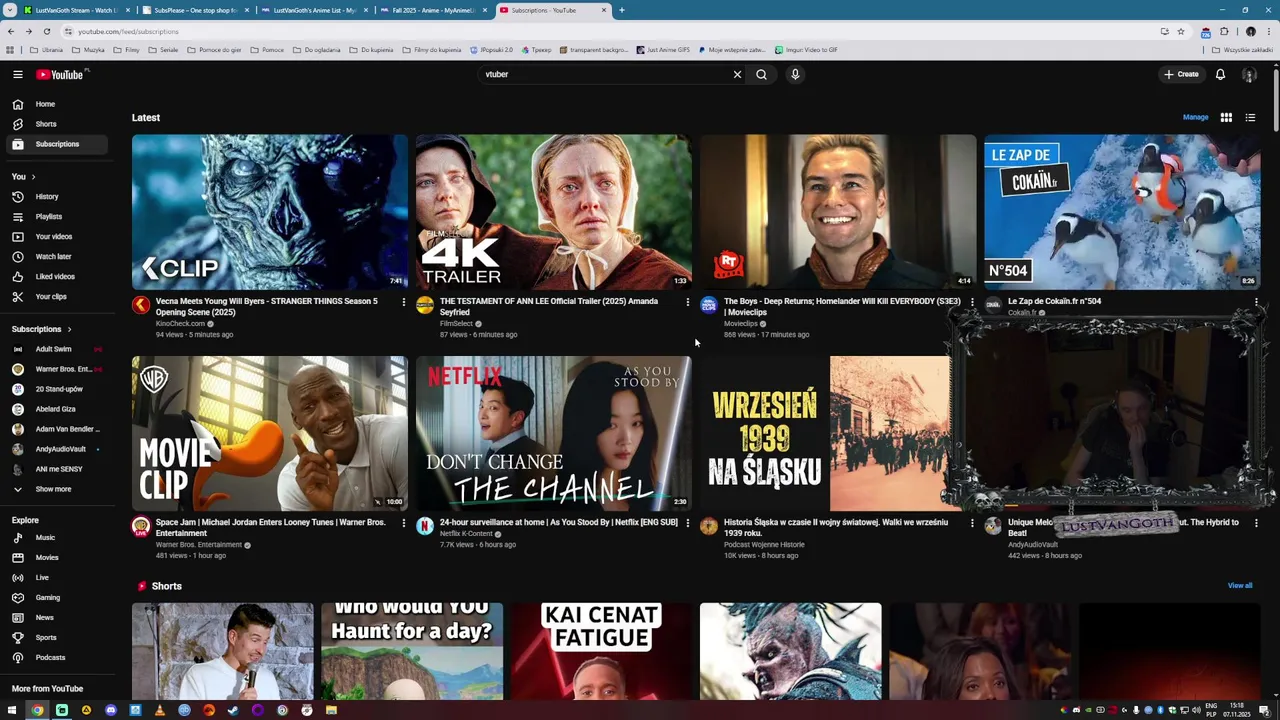Screen dimensions: 1280x720
Task: Open Filmy bookmark folder
Action: pos(127,49)
